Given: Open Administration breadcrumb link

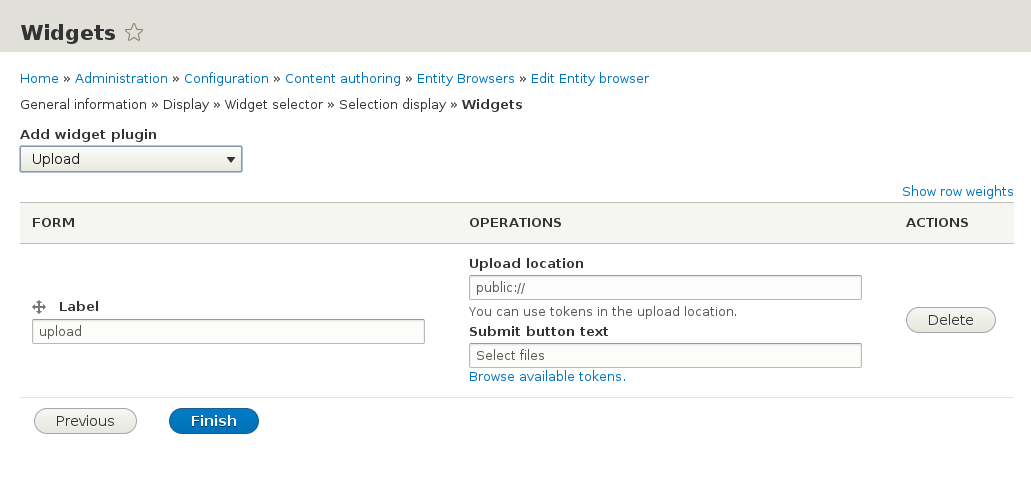Looking at the screenshot, I should [x=121, y=78].
